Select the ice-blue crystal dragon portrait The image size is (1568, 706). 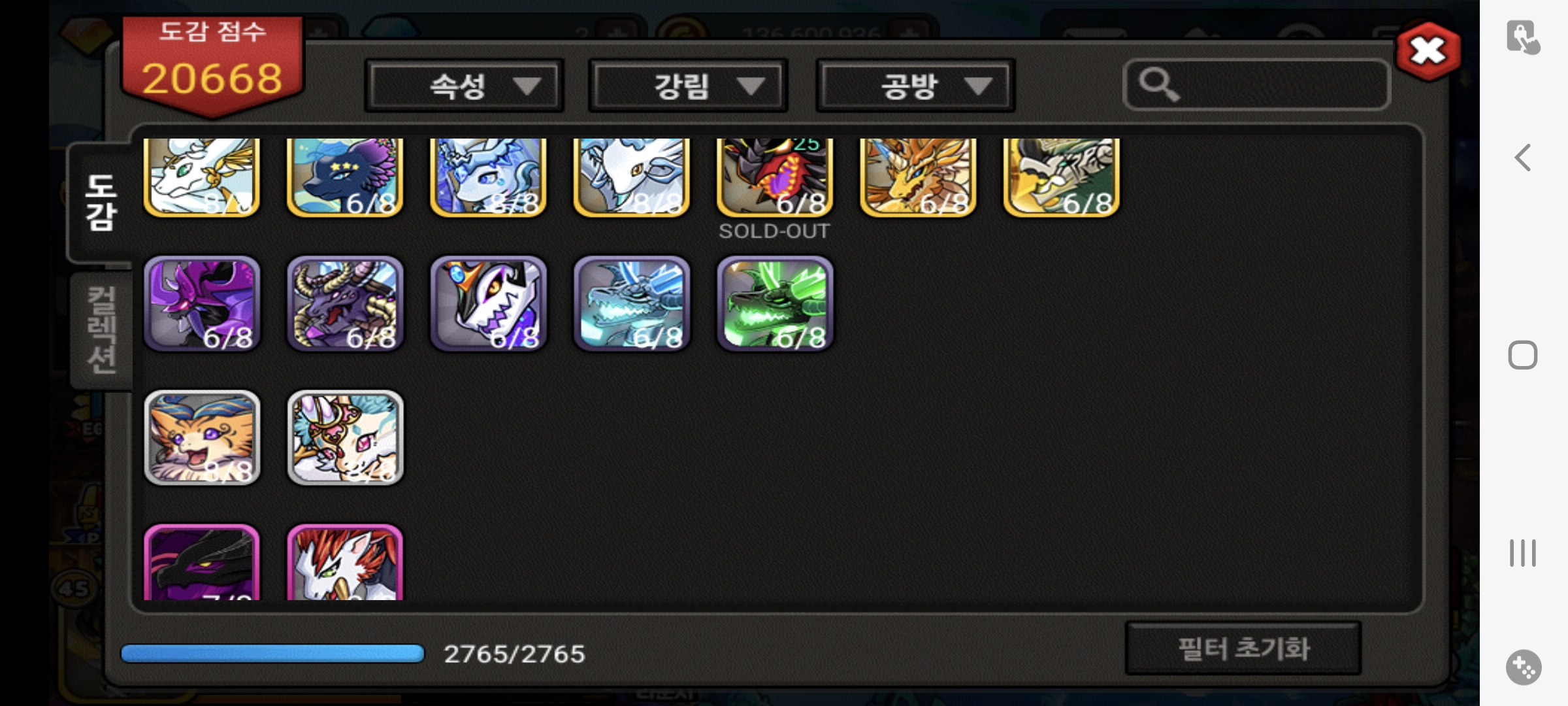(632, 303)
